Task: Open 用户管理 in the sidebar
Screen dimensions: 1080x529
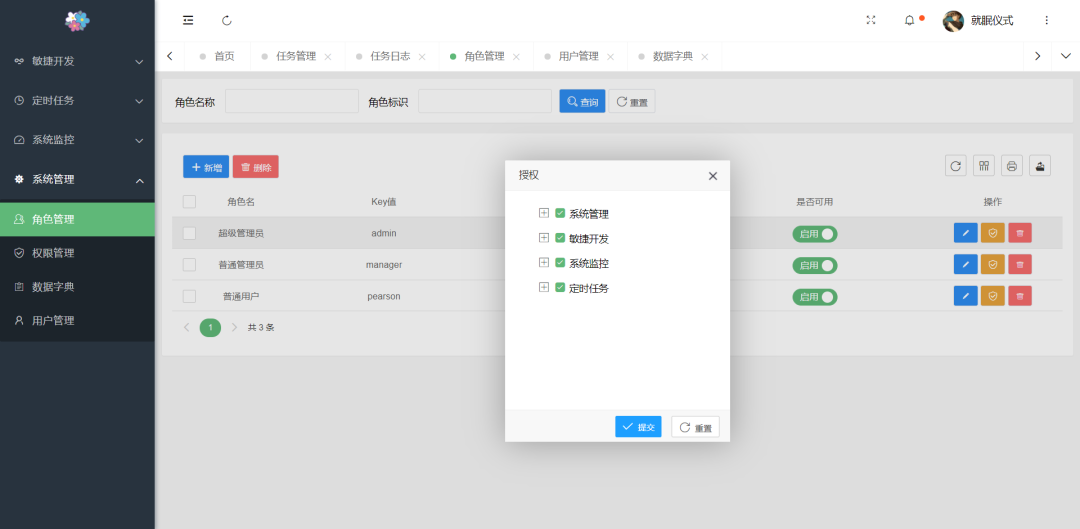Action: tap(77, 320)
